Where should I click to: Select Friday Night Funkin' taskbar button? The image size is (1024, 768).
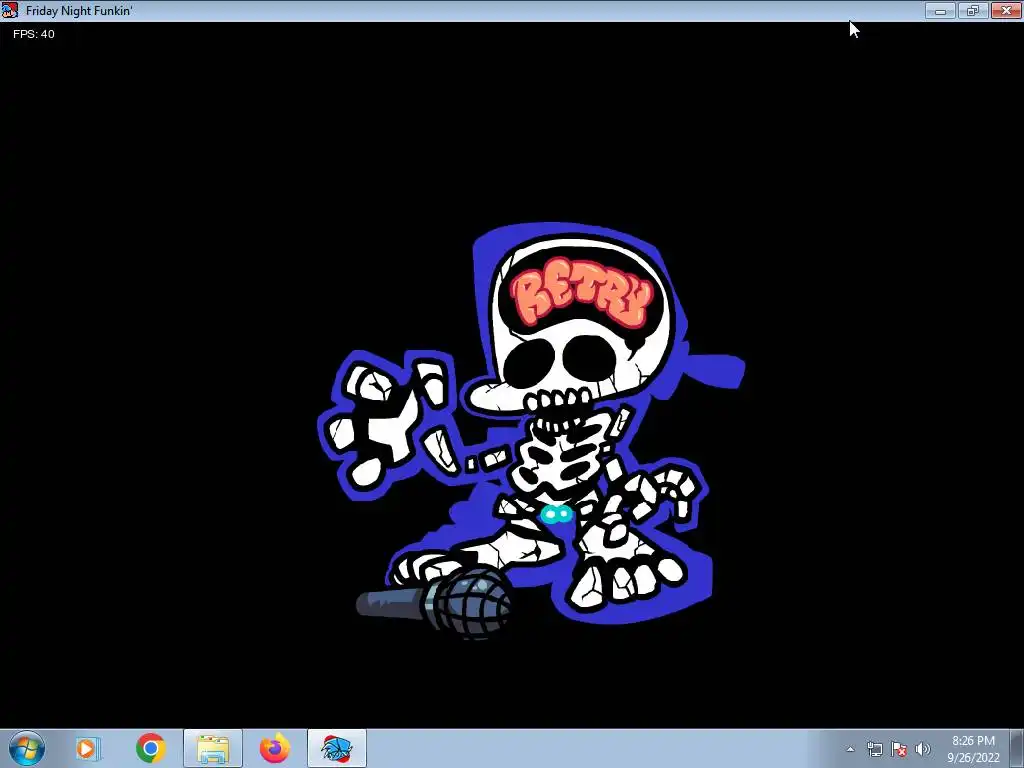tap(337, 748)
